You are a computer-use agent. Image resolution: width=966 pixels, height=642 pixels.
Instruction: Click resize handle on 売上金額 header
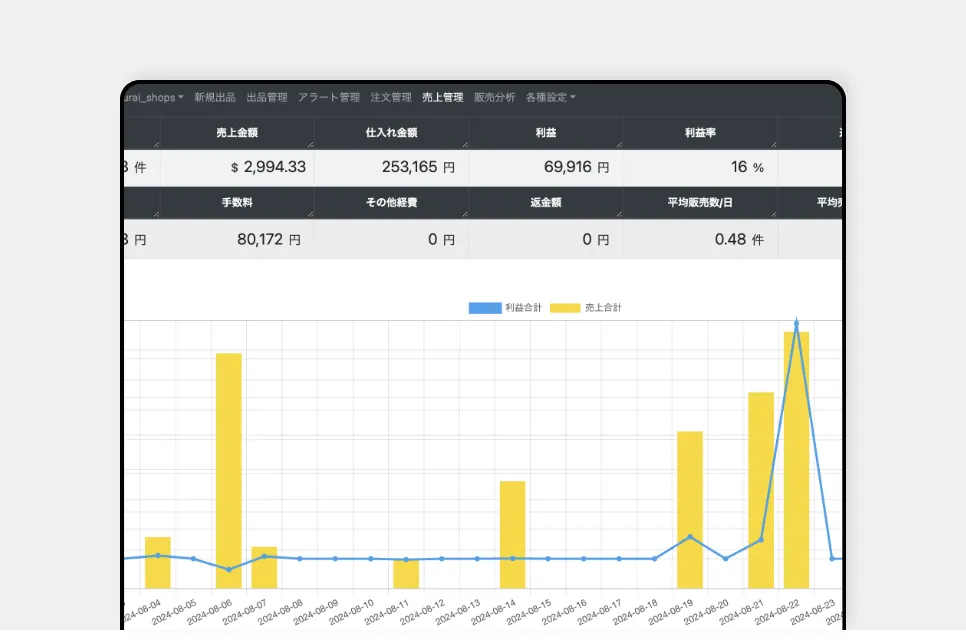coord(309,145)
